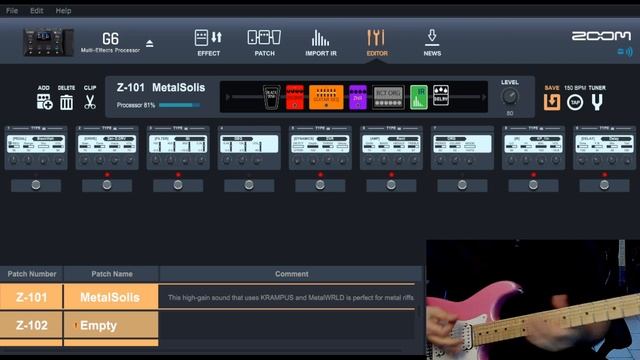Viewport: 640px width, 360px height.
Task: Toggle footswitch of DRIVE unit 2
Action: point(107,185)
